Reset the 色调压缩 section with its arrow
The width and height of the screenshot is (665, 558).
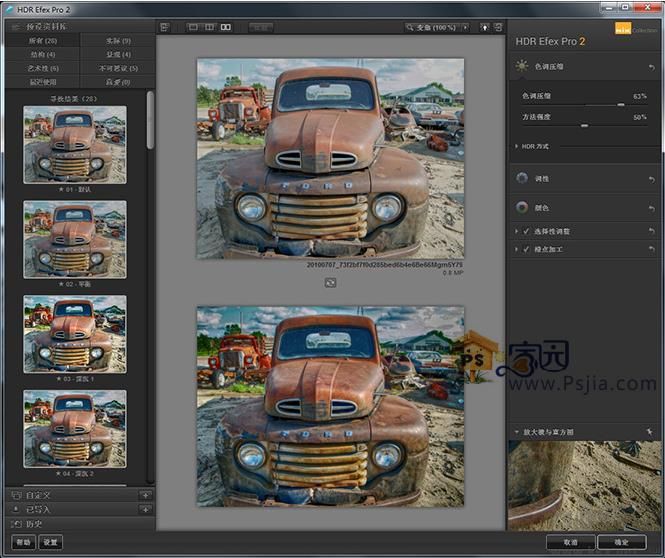click(x=652, y=66)
